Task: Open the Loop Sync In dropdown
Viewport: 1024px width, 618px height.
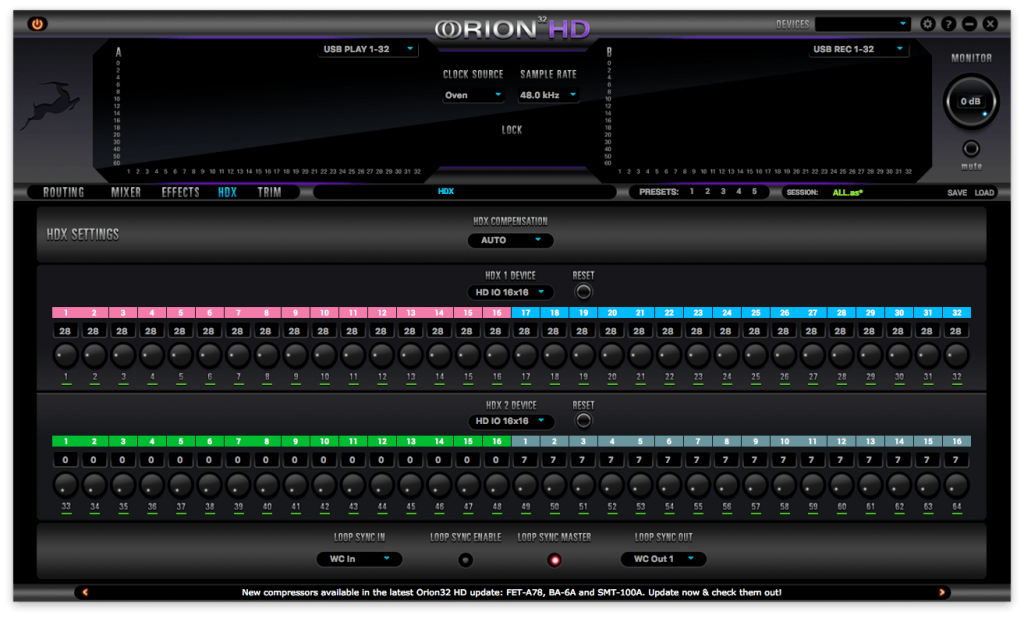Action: point(359,559)
